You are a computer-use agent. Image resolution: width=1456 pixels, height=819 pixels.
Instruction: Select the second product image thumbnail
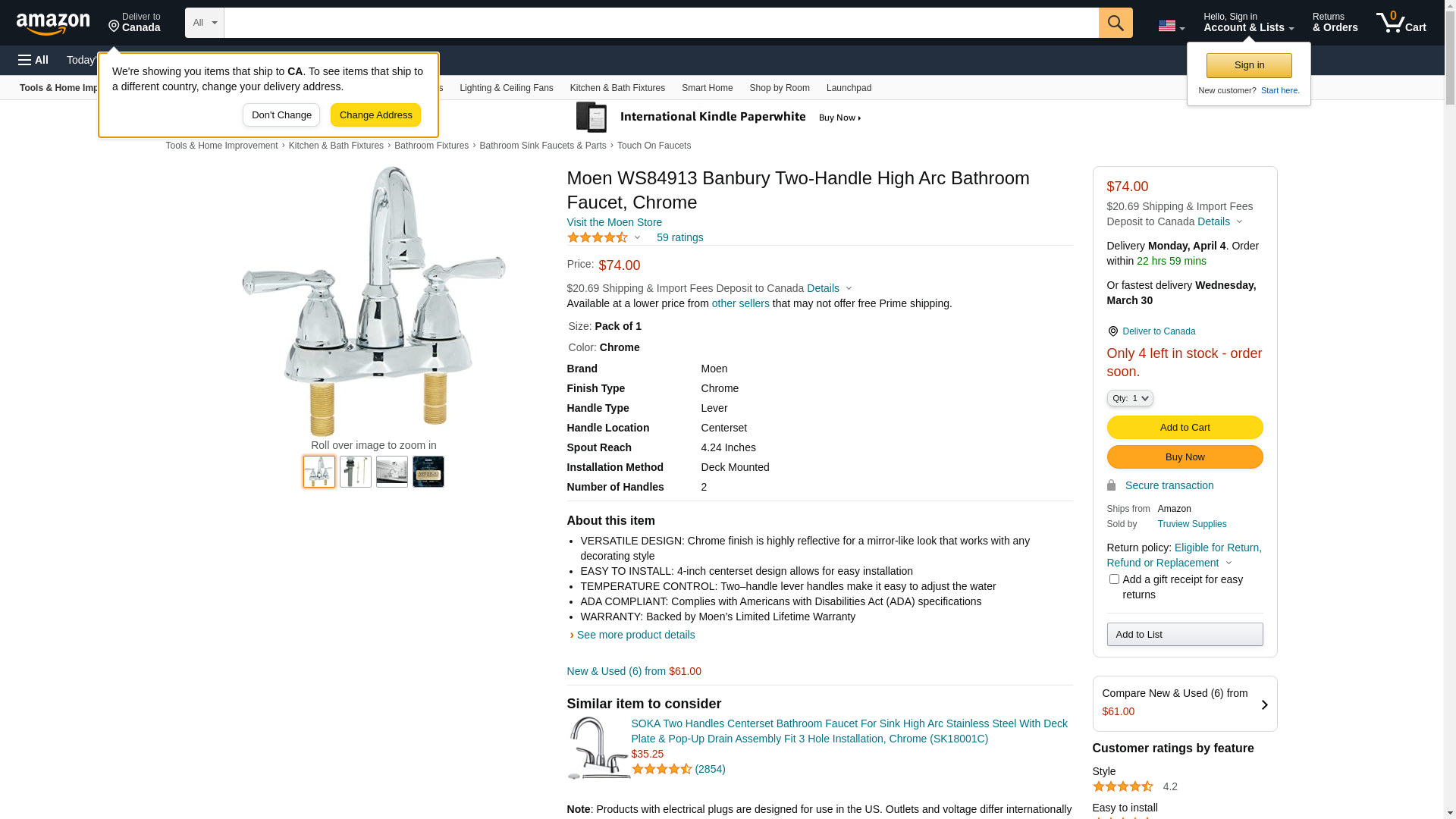tap(356, 472)
